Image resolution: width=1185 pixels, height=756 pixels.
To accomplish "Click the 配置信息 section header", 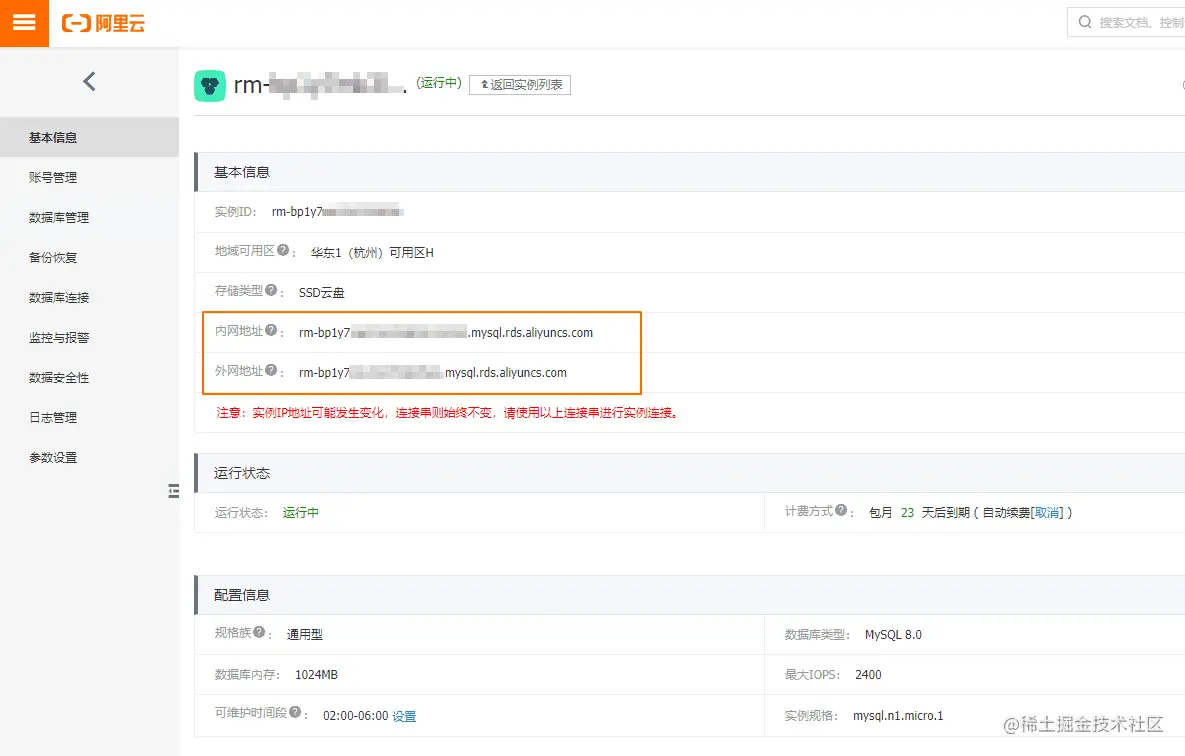I will (242, 595).
